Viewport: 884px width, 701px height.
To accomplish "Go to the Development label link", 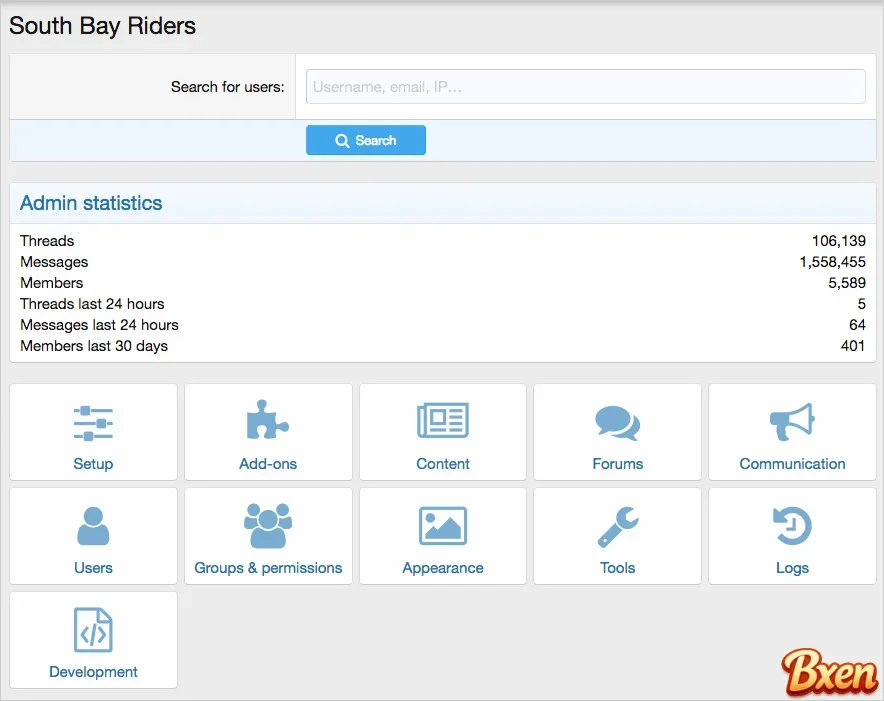I will tap(93, 672).
